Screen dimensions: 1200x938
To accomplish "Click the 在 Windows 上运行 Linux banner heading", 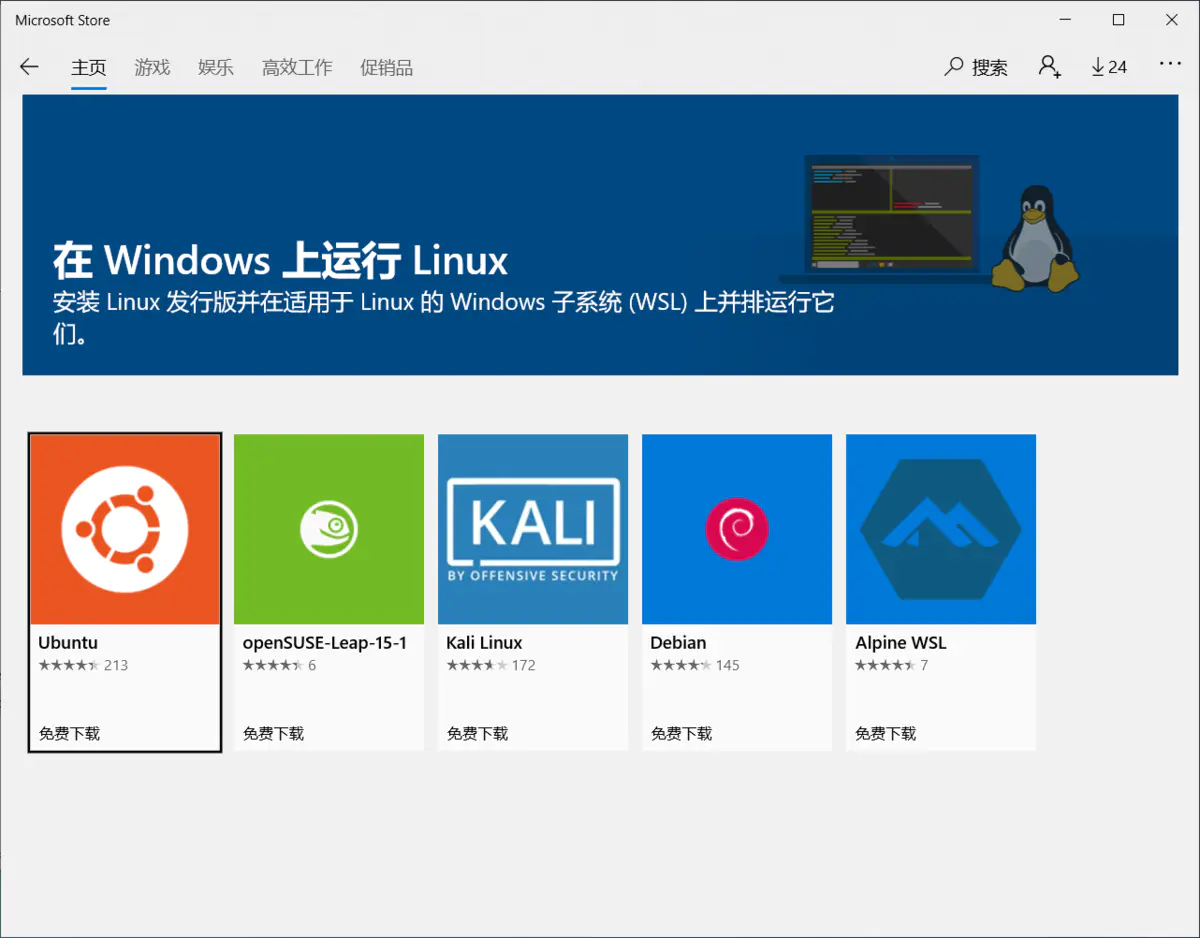I will (280, 260).
